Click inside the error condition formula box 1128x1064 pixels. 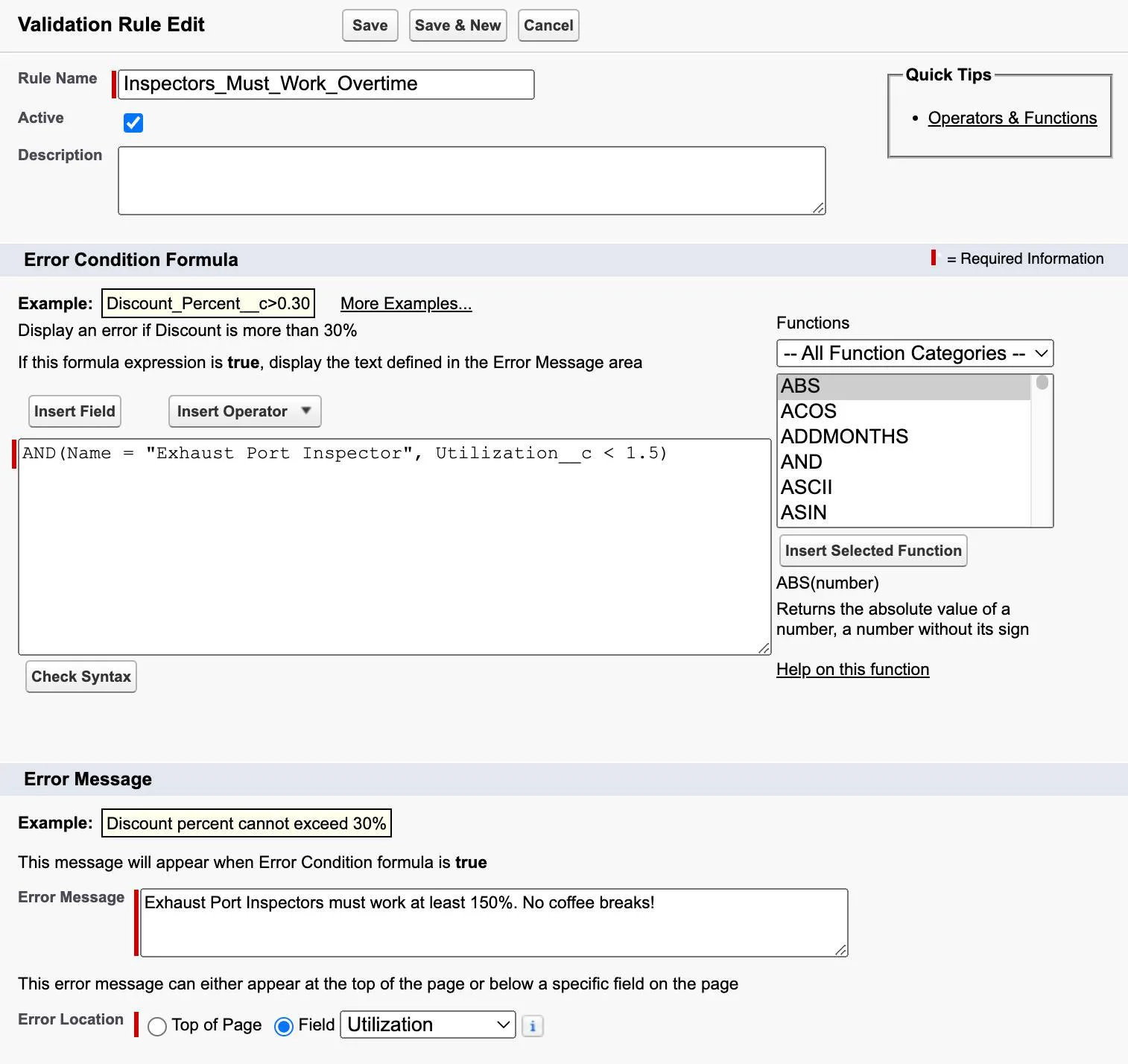tap(394, 547)
